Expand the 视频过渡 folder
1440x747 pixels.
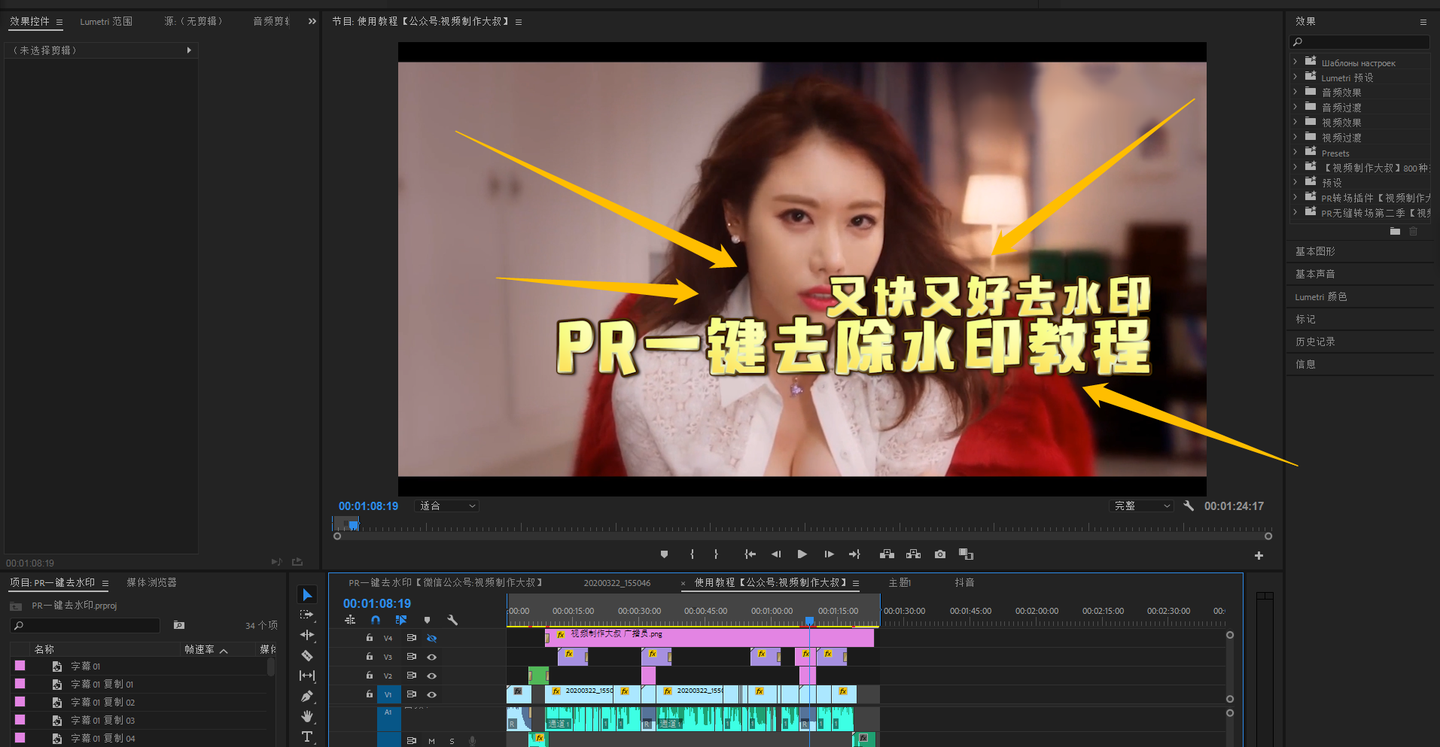pos(1295,137)
